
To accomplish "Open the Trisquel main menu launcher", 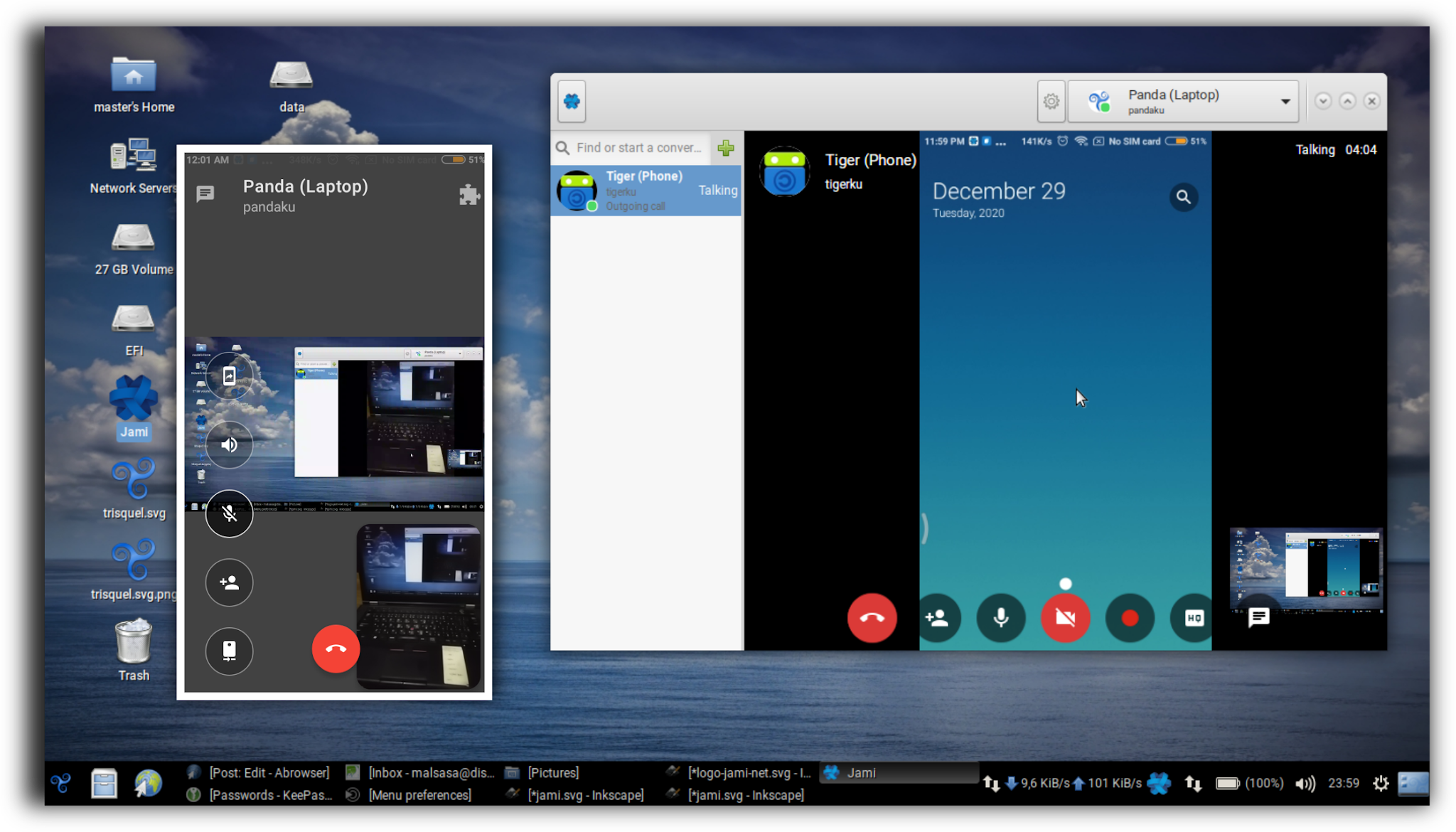I will tap(60, 784).
